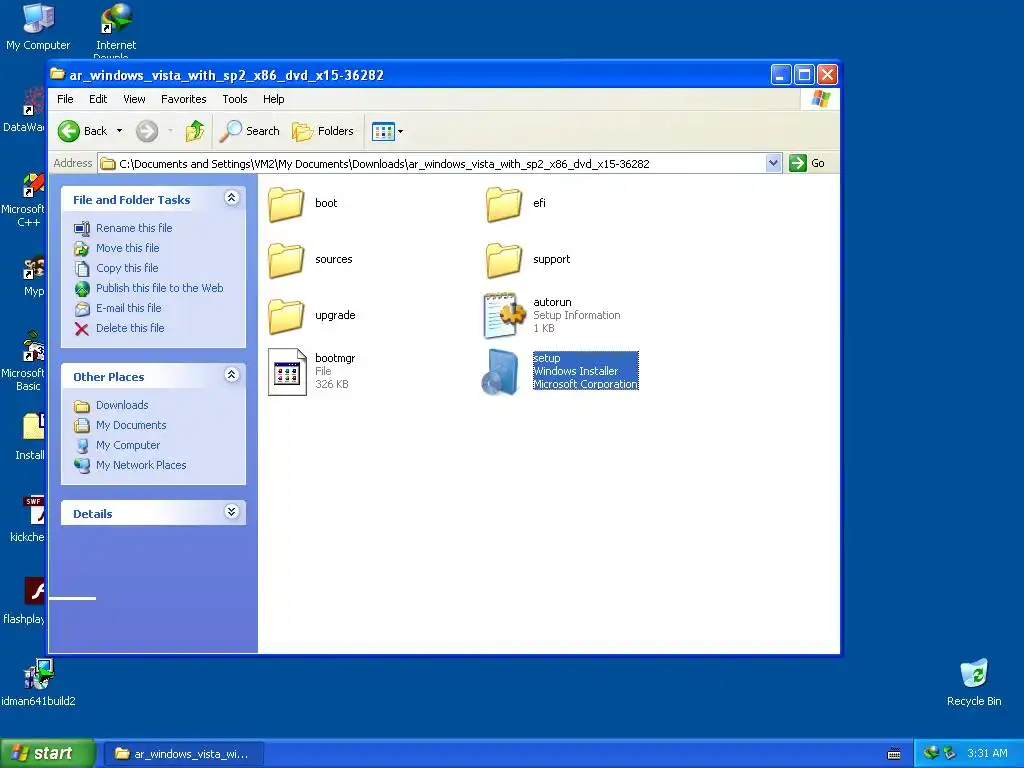The width and height of the screenshot is (1024, 768).
Task: Click the red X delete icon
Action: (82, 328)
